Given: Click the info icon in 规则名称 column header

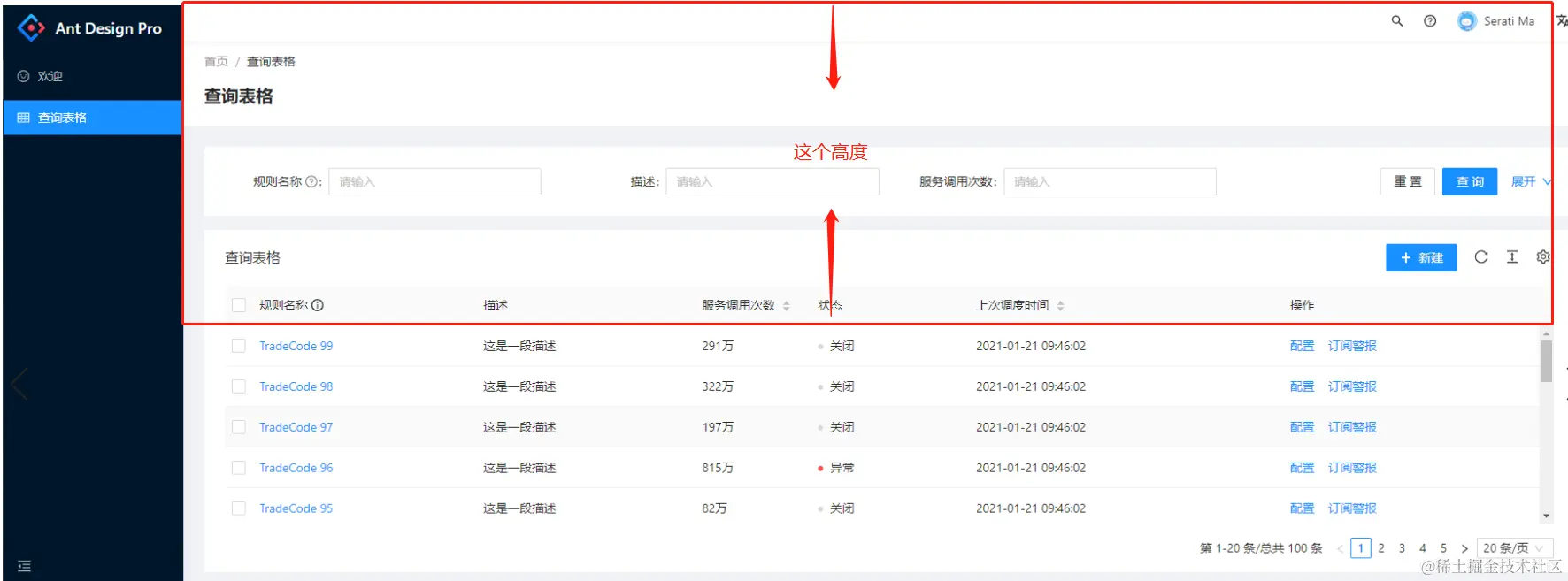Looking at the screenshot, I should coord(318,305).
